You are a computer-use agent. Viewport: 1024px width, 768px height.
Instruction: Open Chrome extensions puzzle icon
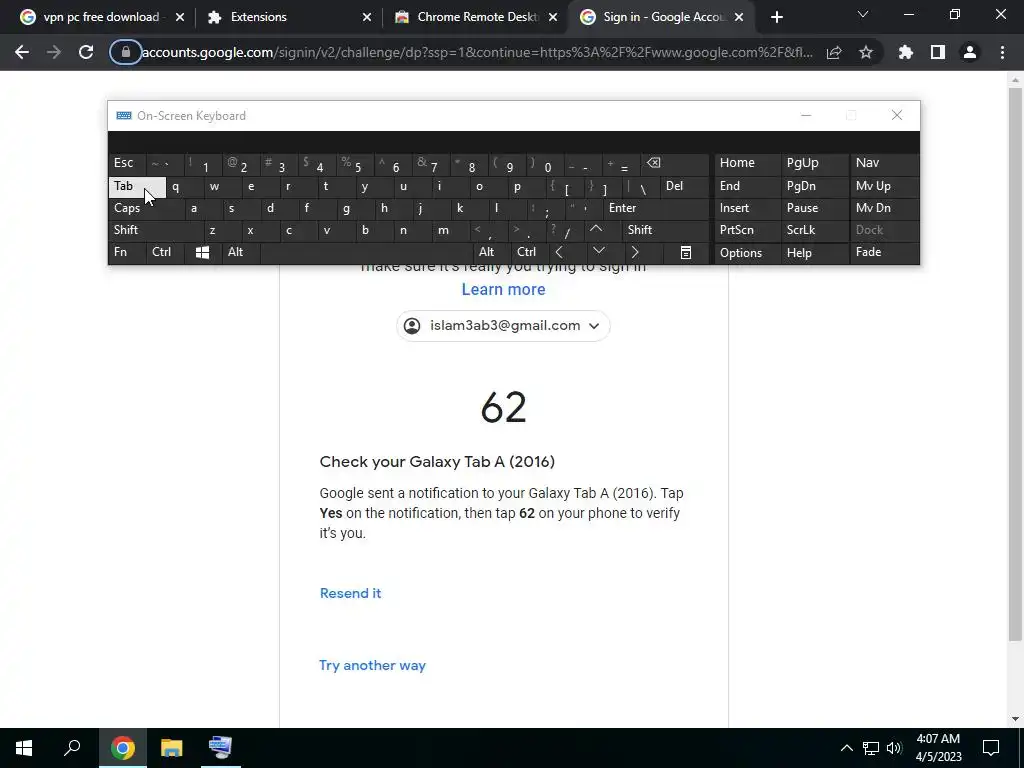[906, 52]
